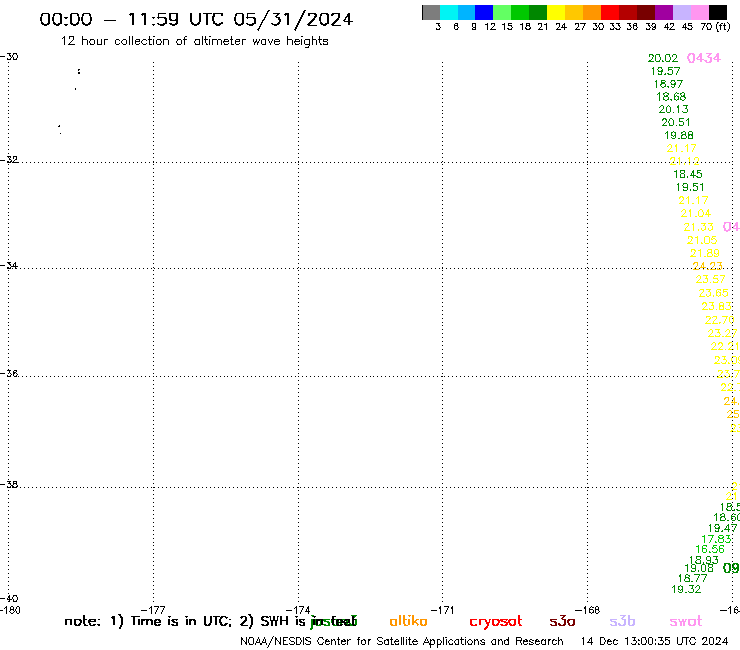Select the wave height reading 19.08

click(699, 568)
